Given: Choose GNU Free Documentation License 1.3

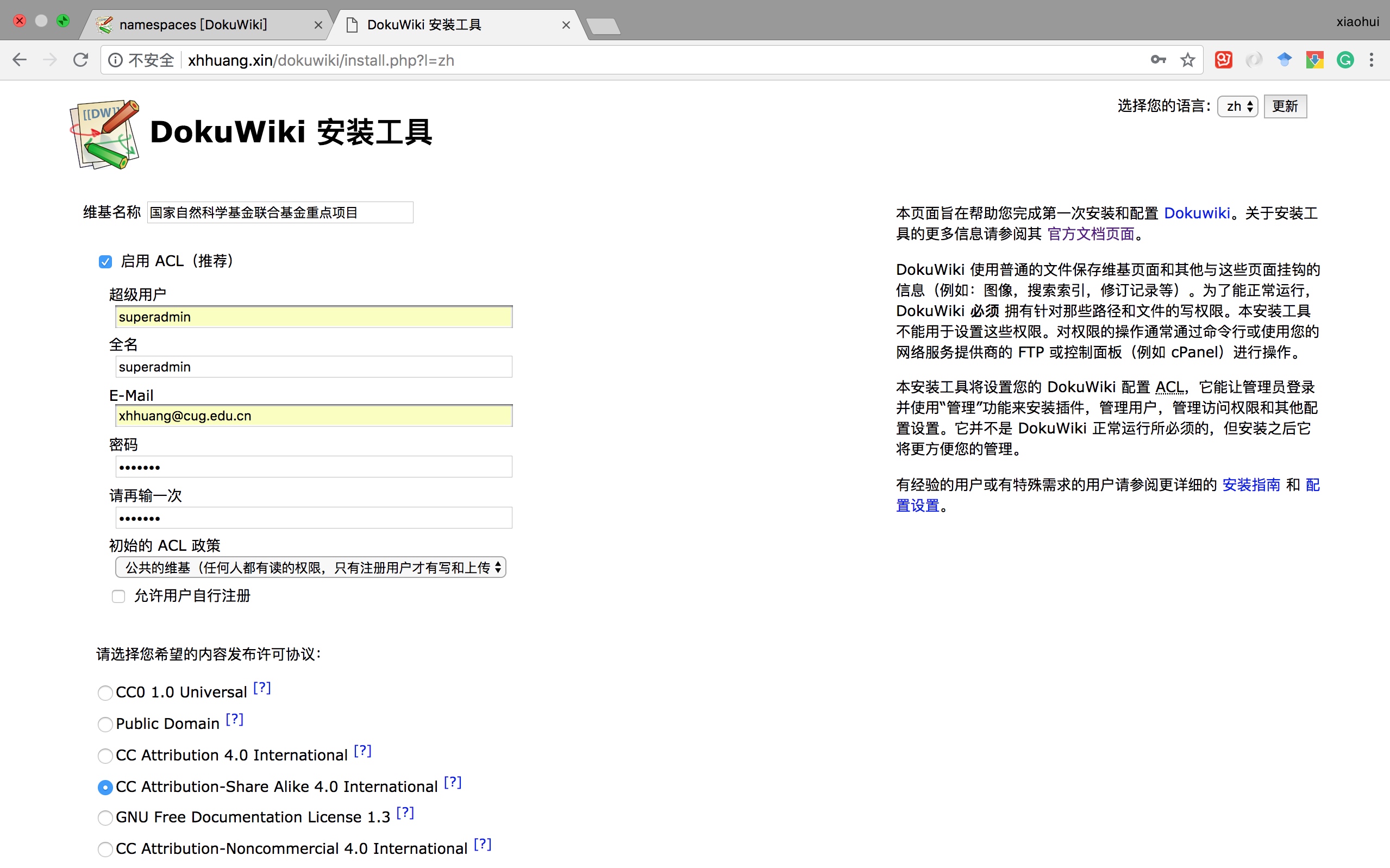Looking at the screenshot, I should point(105,818).
